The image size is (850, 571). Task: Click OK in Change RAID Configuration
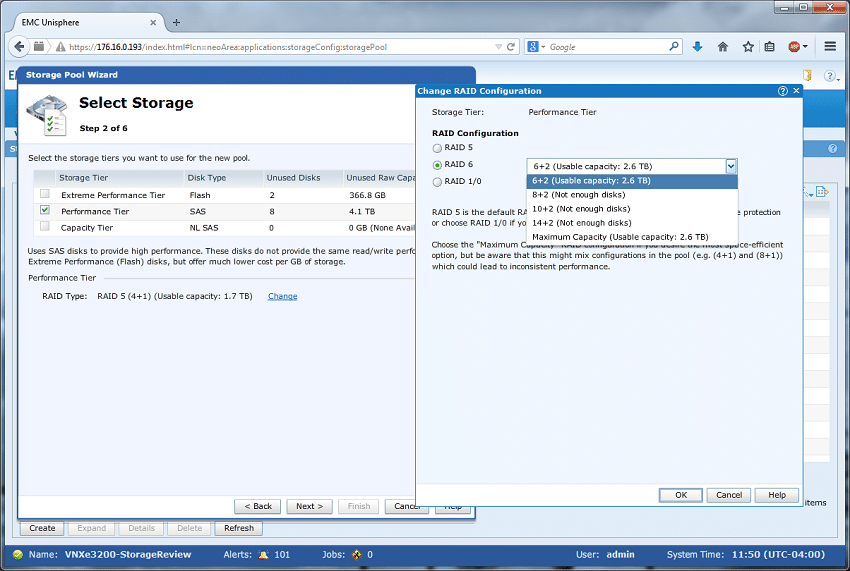[681, 495]
